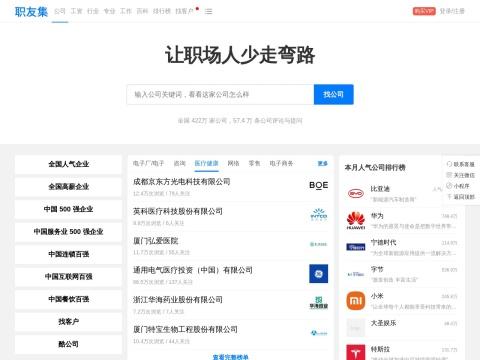
Task: Open the 全国人气企业 sidebar entry
Action: pyautogui.click(x=68, y=164)
